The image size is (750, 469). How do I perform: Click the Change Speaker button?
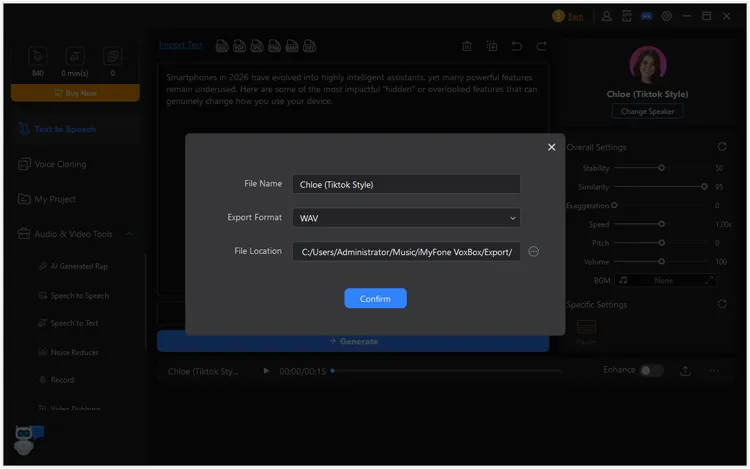(647, 111)
